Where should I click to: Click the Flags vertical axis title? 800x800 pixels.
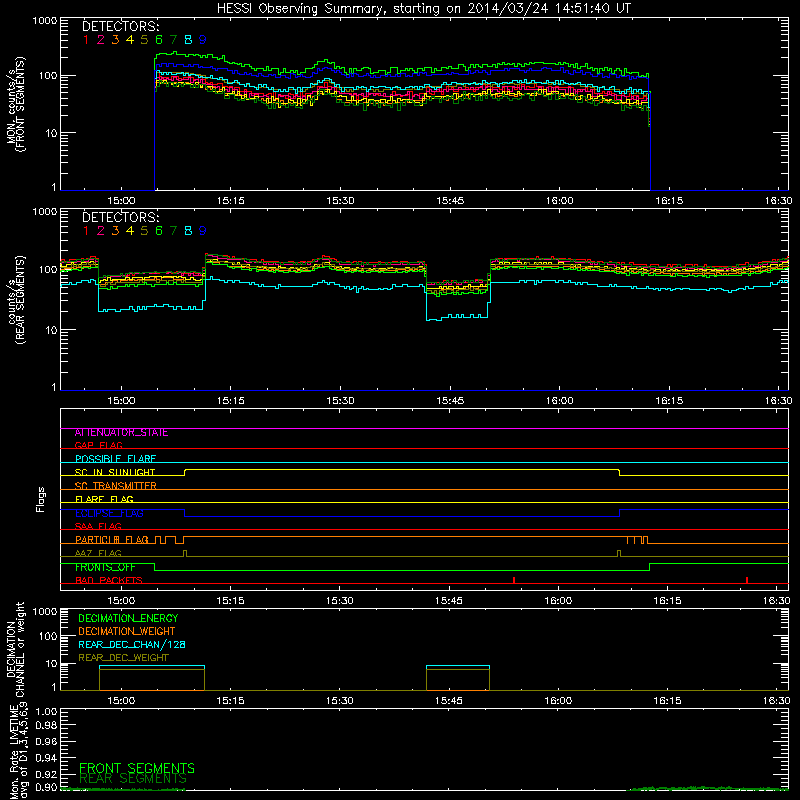pyautogui.click(x=41, y=499)
